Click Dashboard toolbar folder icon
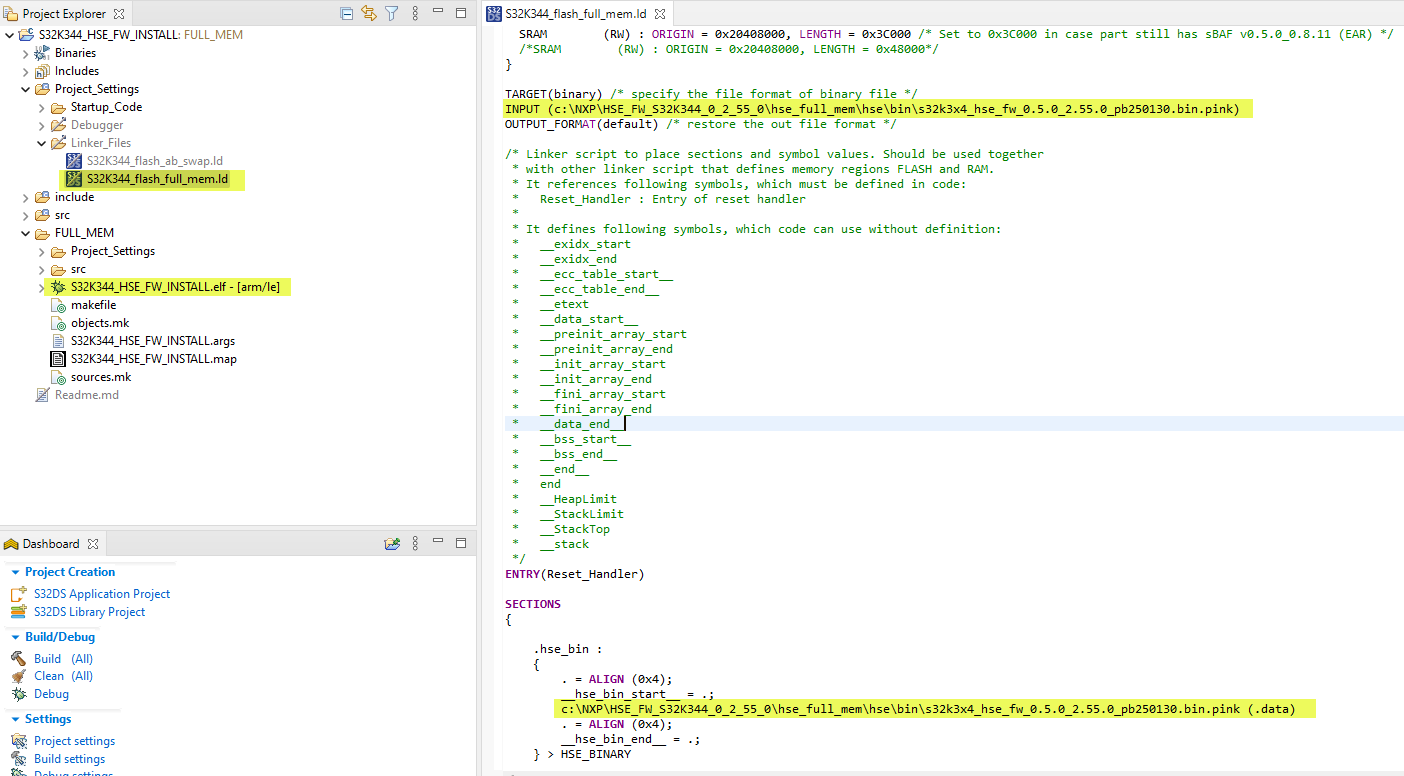 (x=392, y=544)
